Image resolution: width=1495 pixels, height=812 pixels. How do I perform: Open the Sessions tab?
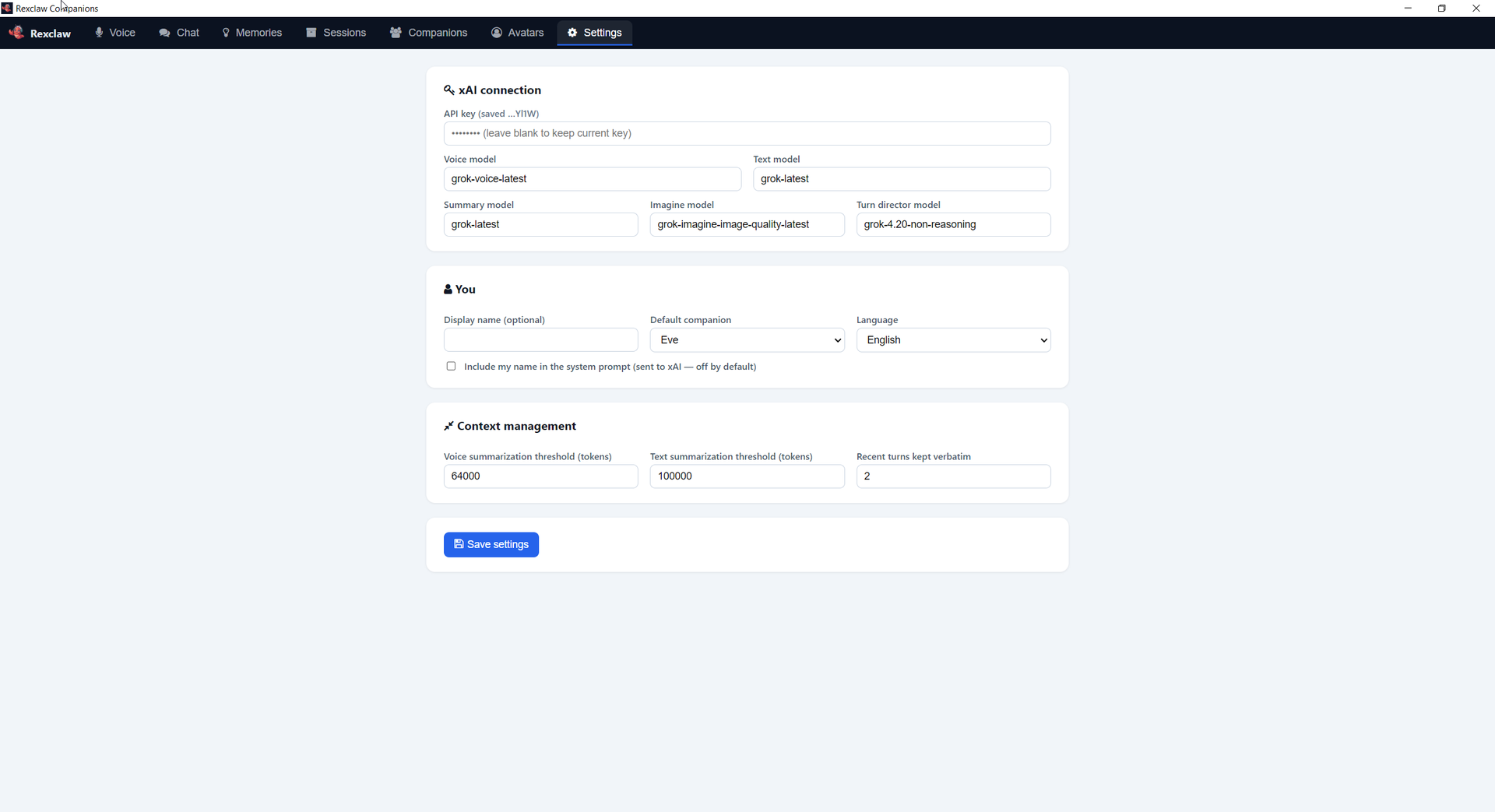(336, 33)
